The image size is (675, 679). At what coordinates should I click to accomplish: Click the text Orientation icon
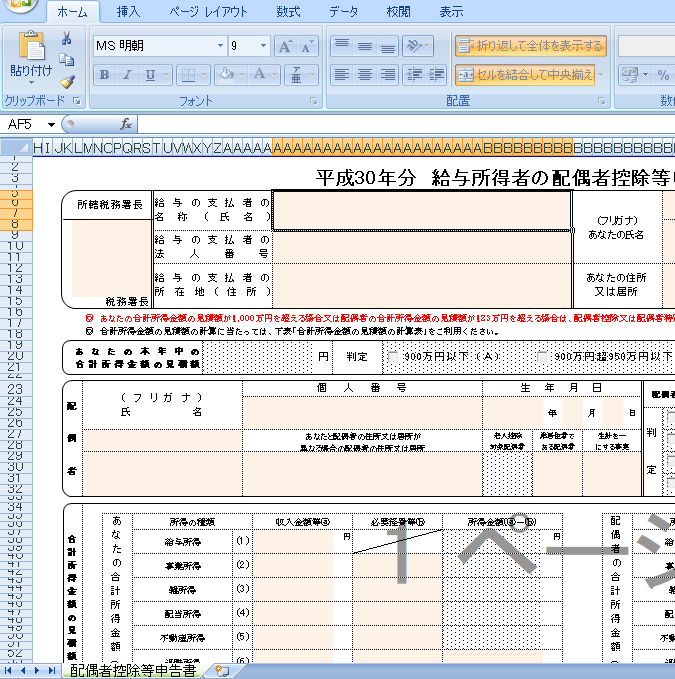click(x=414, y=46)
